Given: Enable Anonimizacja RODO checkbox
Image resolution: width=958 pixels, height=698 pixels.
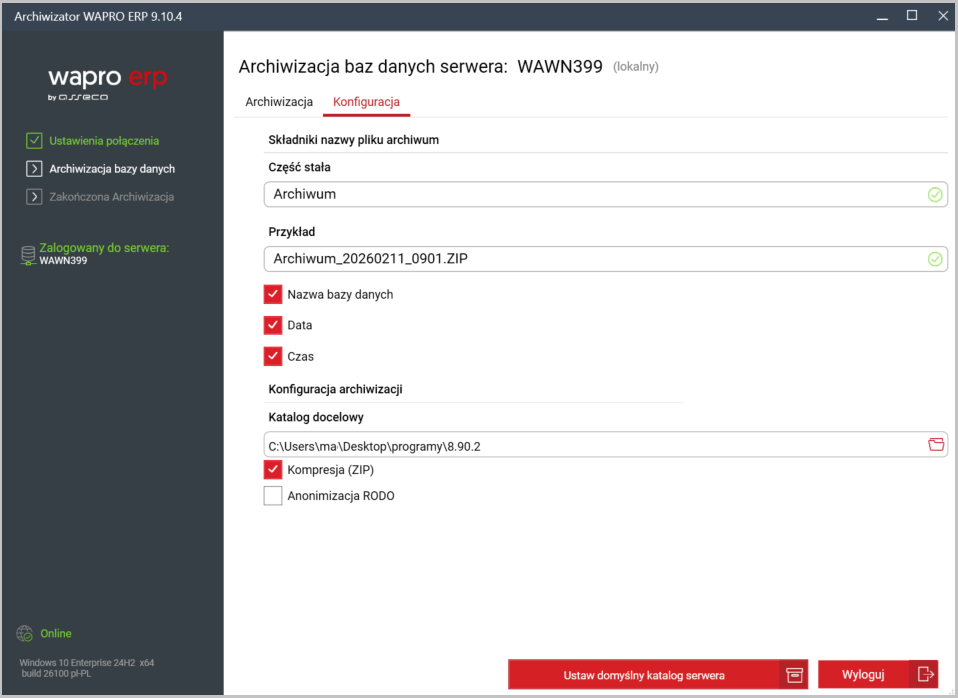Looking at the screenshot, I should (x=273, y=496).
